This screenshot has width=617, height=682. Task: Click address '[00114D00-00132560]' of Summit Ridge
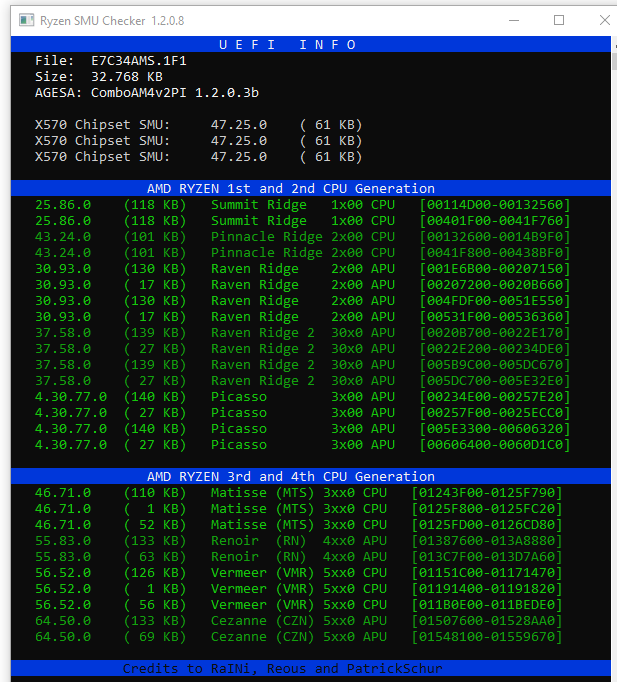[495, 205]
